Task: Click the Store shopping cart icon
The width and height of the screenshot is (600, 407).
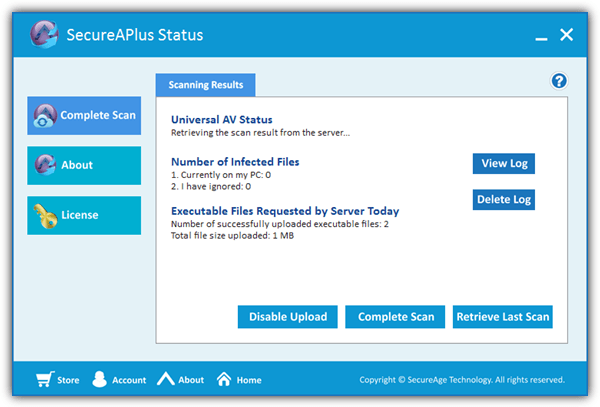Action: point(45,379)
